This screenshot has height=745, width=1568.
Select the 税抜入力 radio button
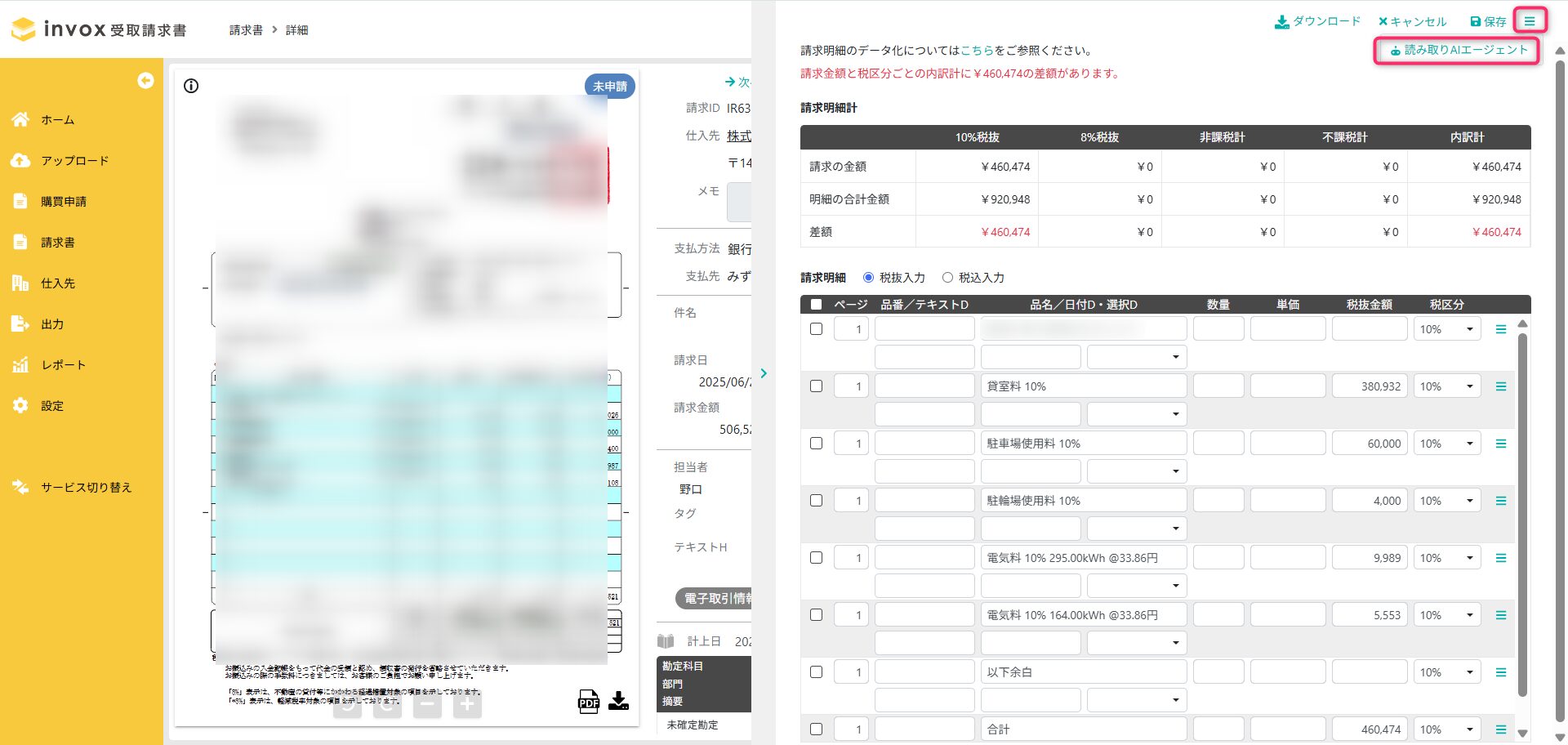coord(868,278)
